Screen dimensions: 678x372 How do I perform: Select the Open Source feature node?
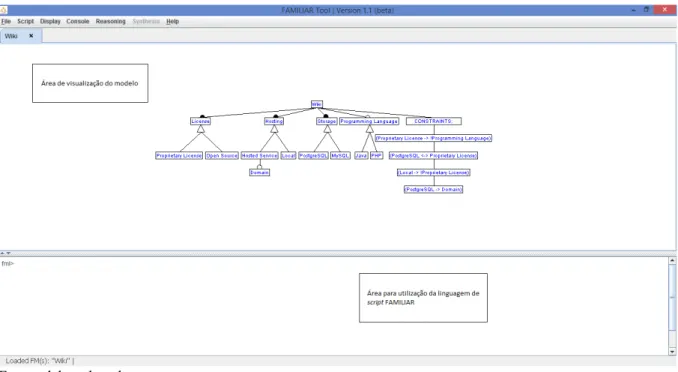point(222,155)
